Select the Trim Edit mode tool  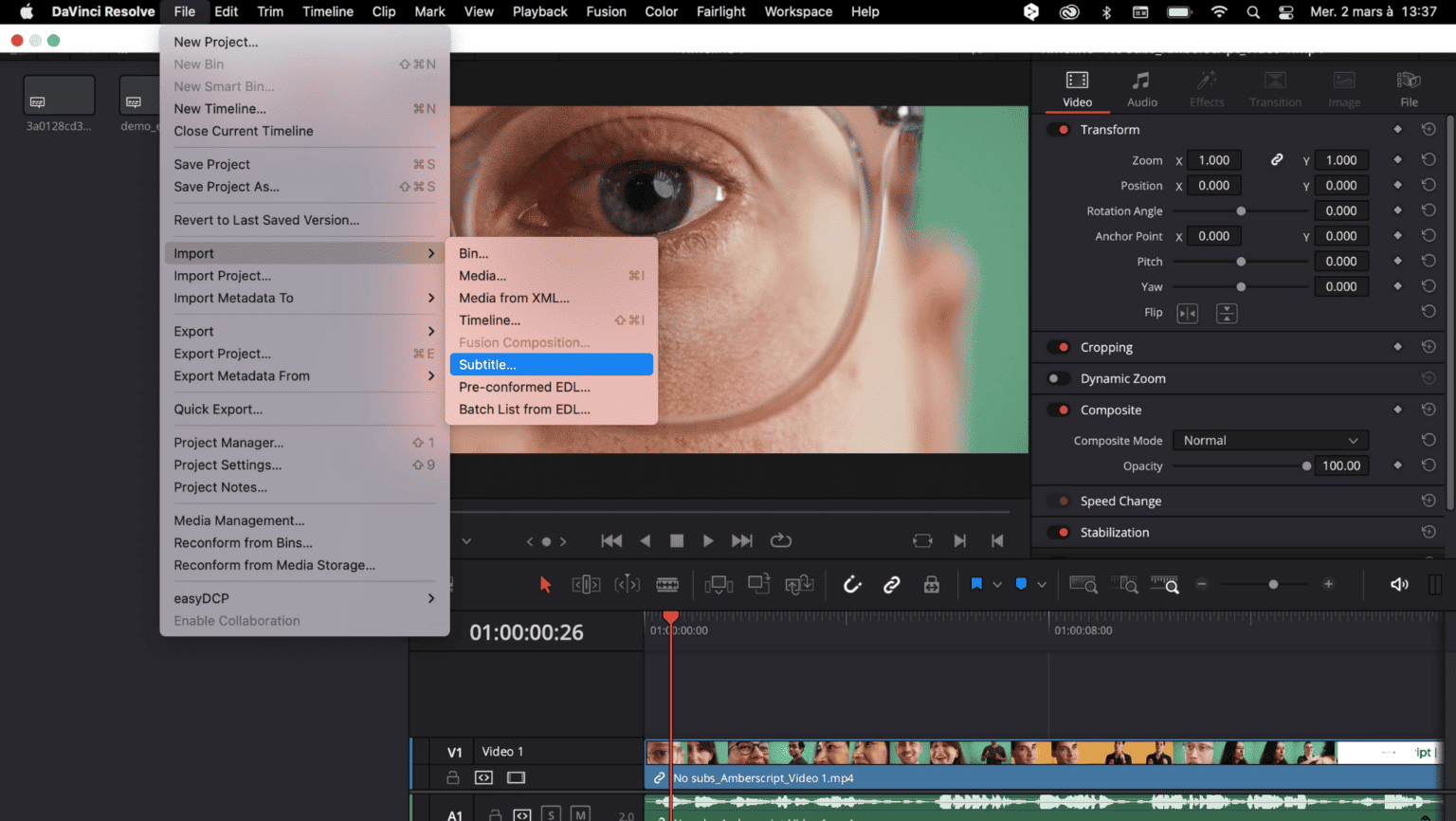tap(586, 584)
